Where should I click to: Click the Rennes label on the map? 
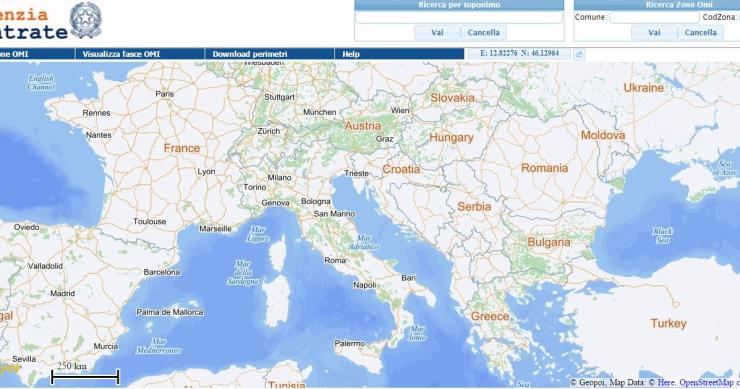pyautogui.click(x=96, y=113)
